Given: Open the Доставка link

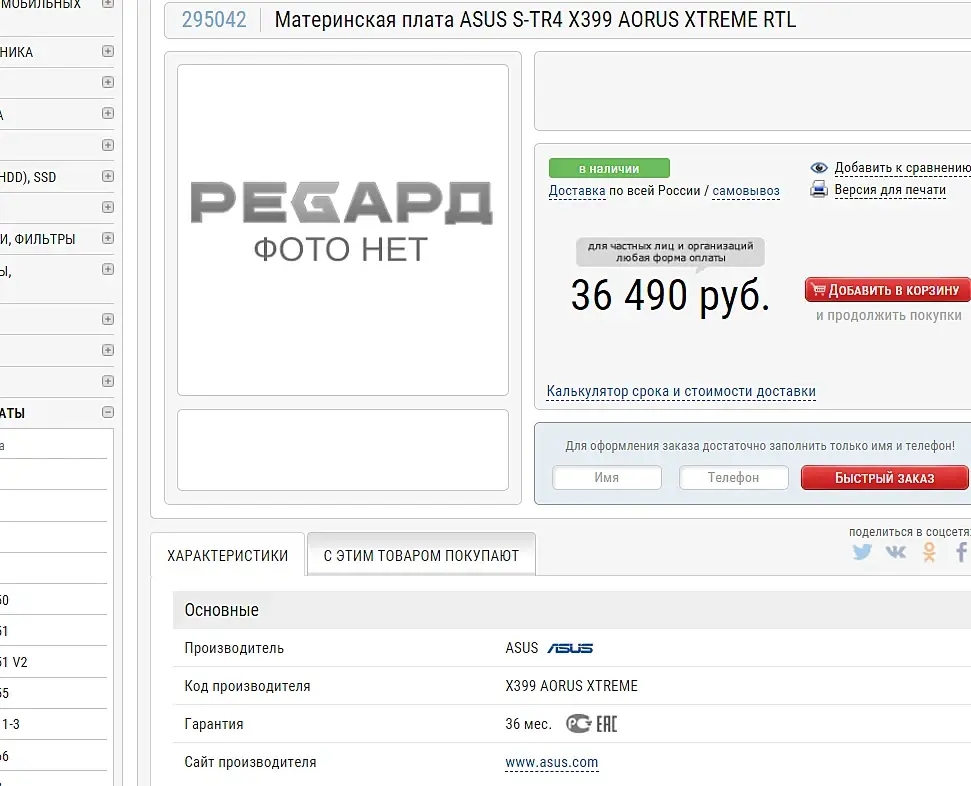Looking at the screenshot, I should [577, 191].
